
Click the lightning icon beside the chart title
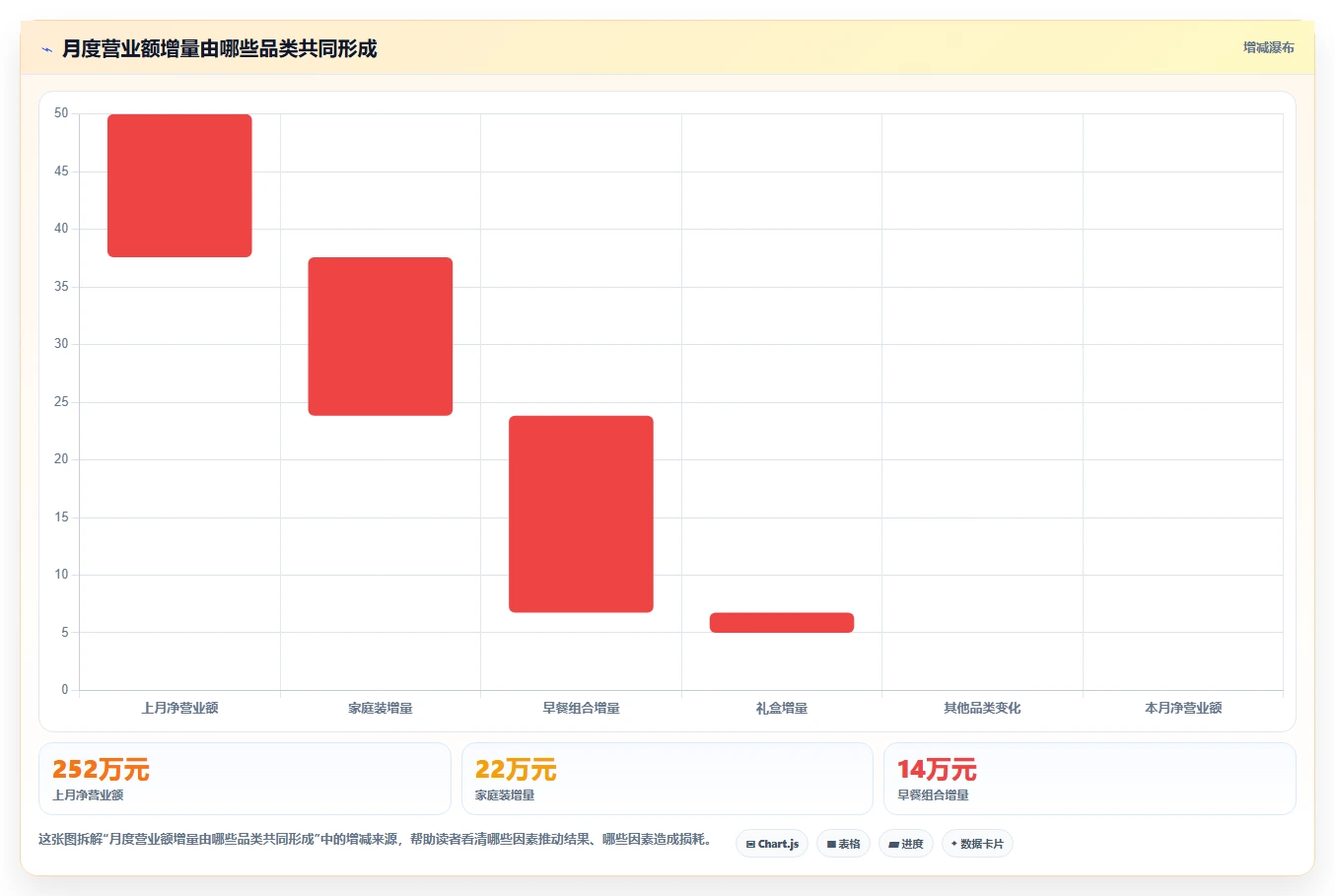(46, 49)
